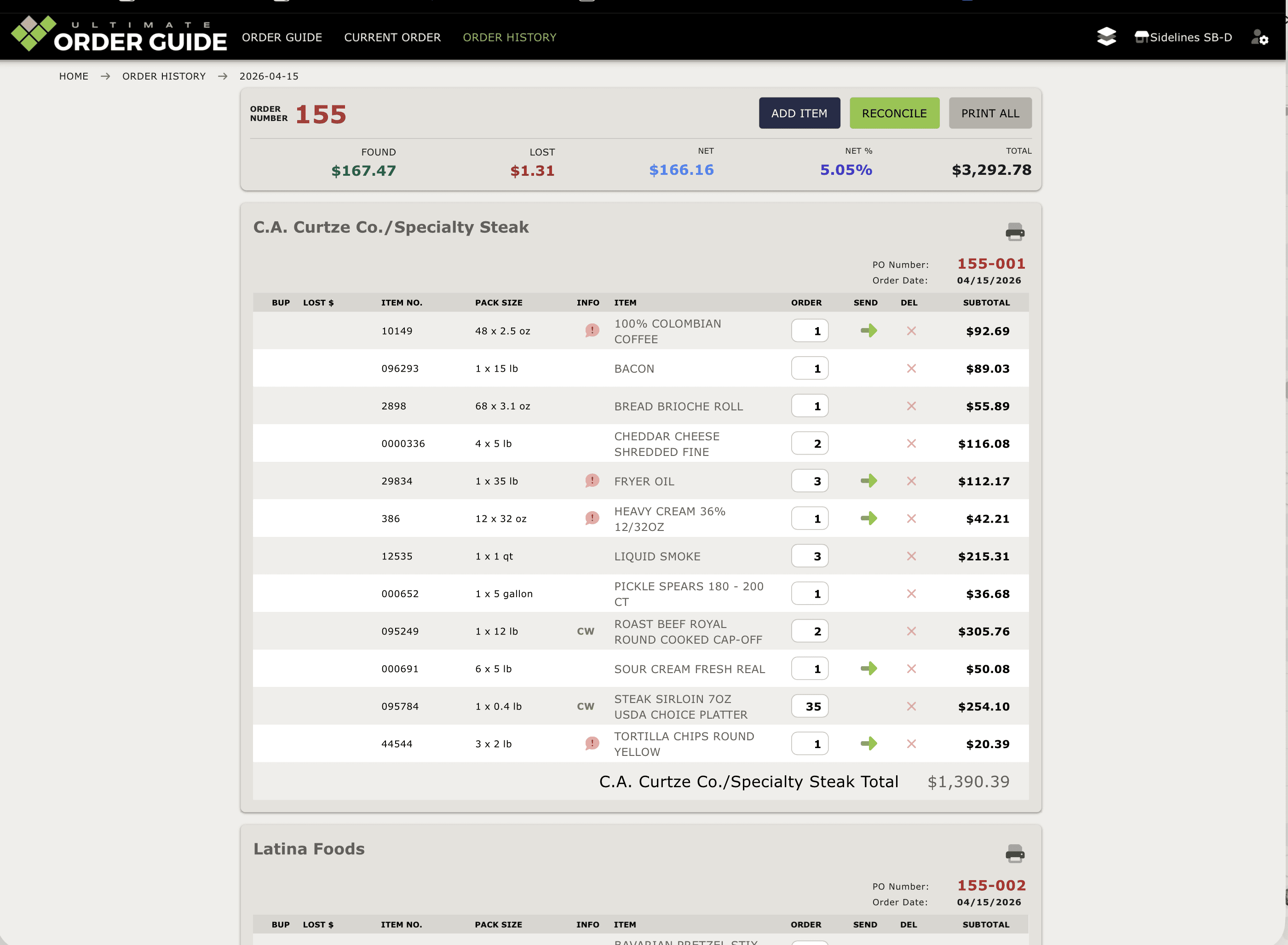
Task: Open the layers stack icon in header
Action: (x=1106, y=37)
